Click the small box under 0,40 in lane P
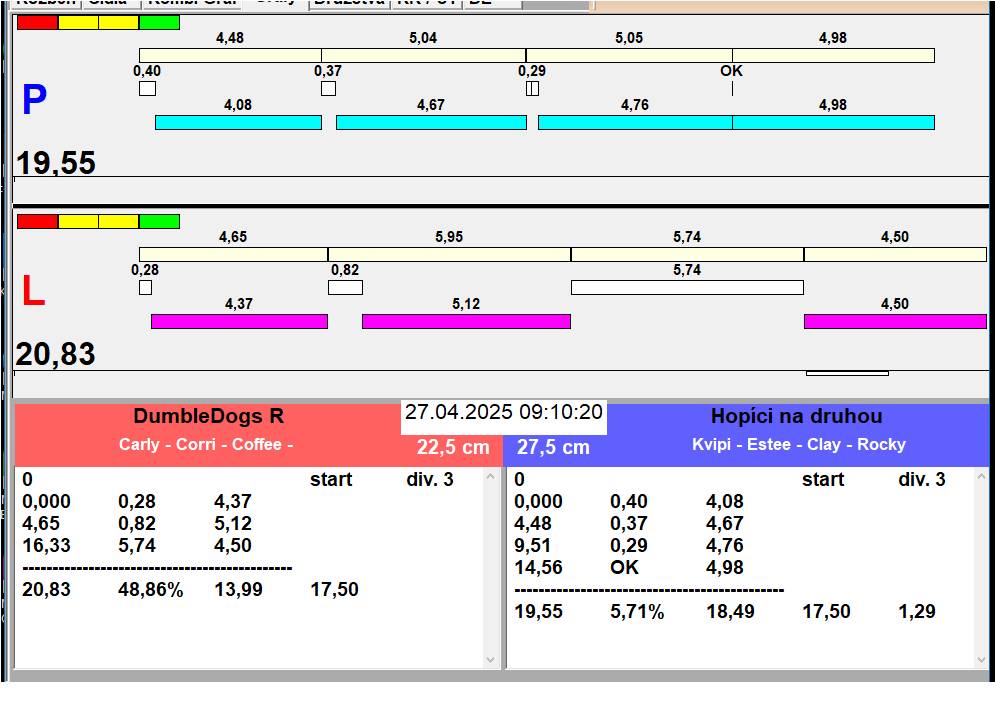Viewport: 995px width, 716px height. click(x=147, y=88)
